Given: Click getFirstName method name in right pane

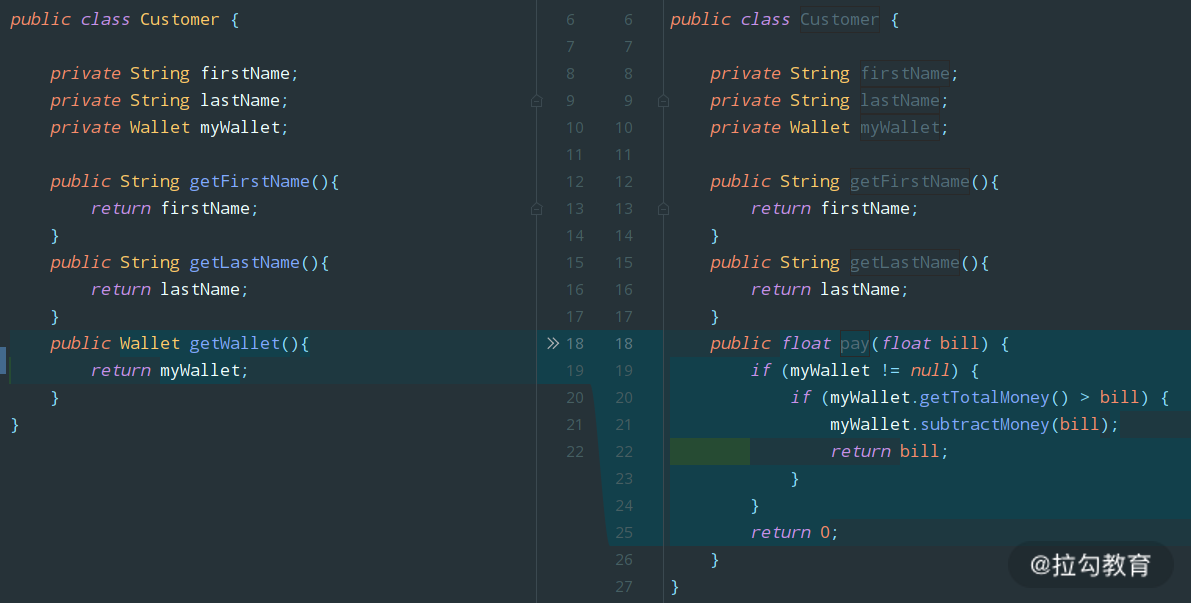Looking at the screenshot, I should (909, 182).
